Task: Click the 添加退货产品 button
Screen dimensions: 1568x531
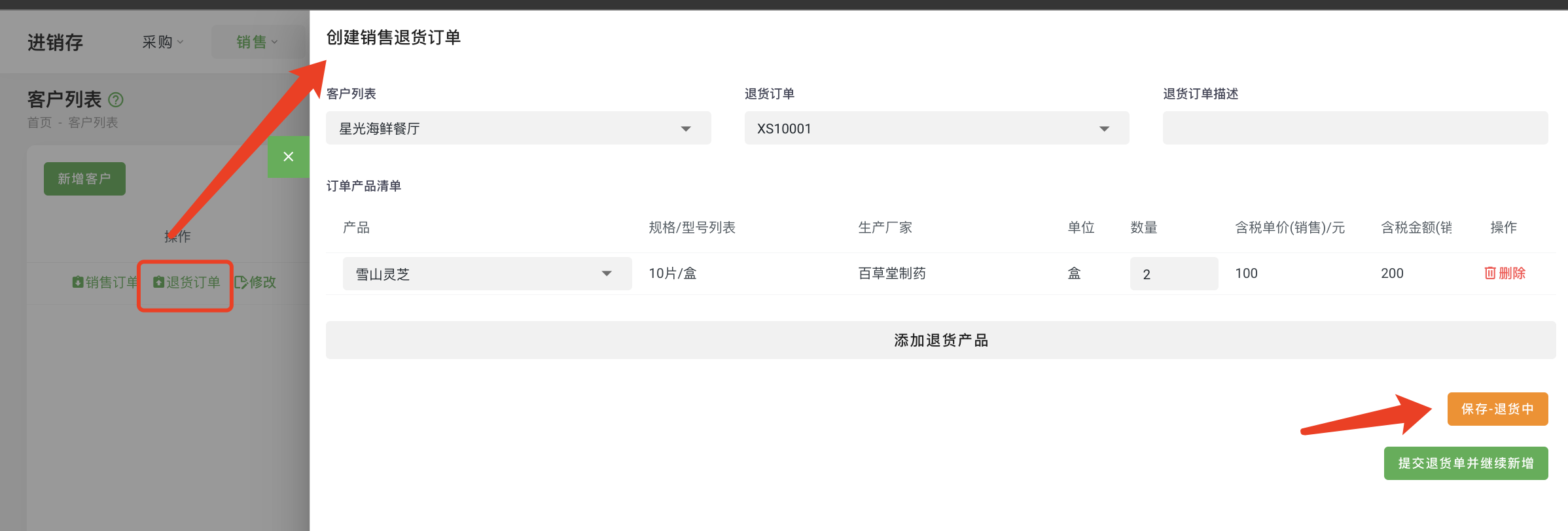Action: tap(941, 340)
